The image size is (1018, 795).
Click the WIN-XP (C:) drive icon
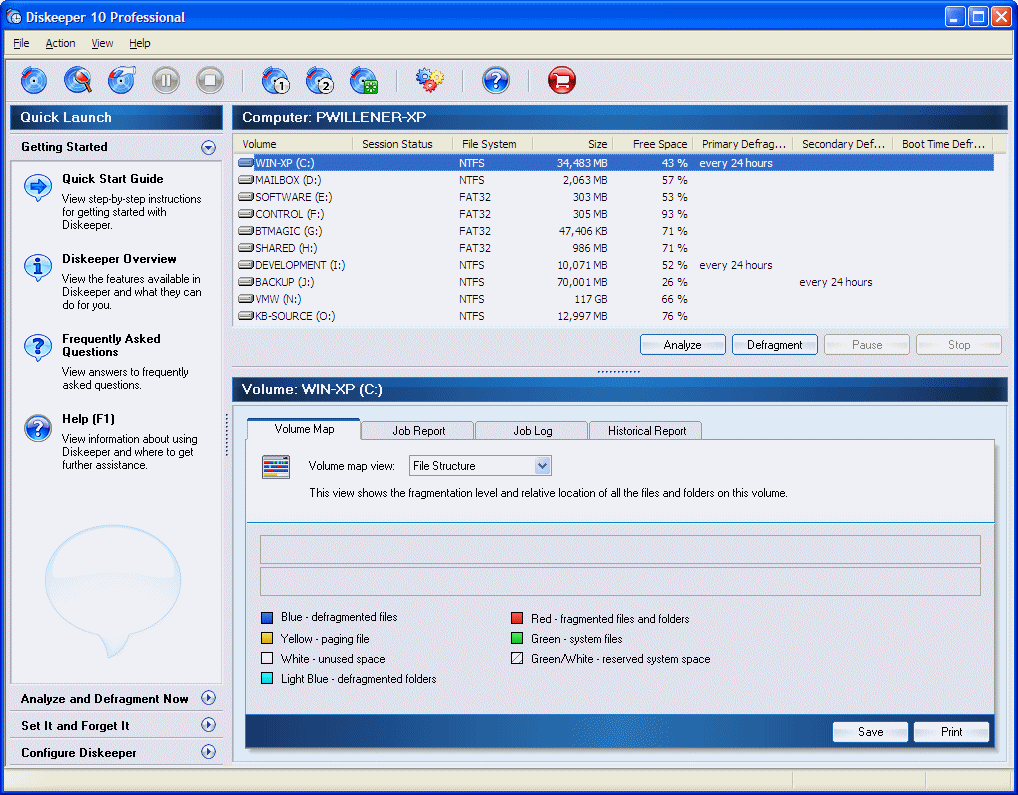(x=246, y=163)
